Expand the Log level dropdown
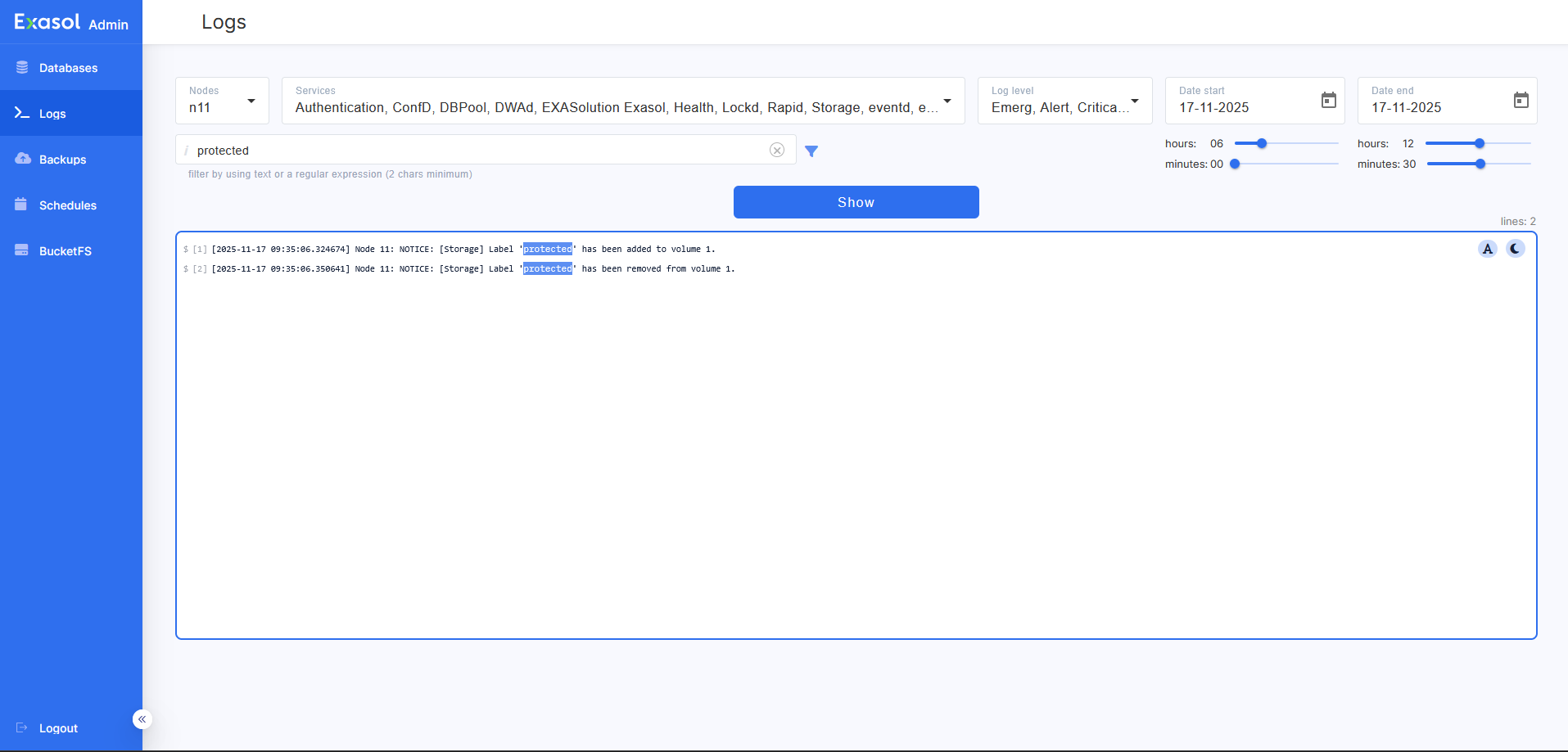The image size is (1568, 752). 1134,100
